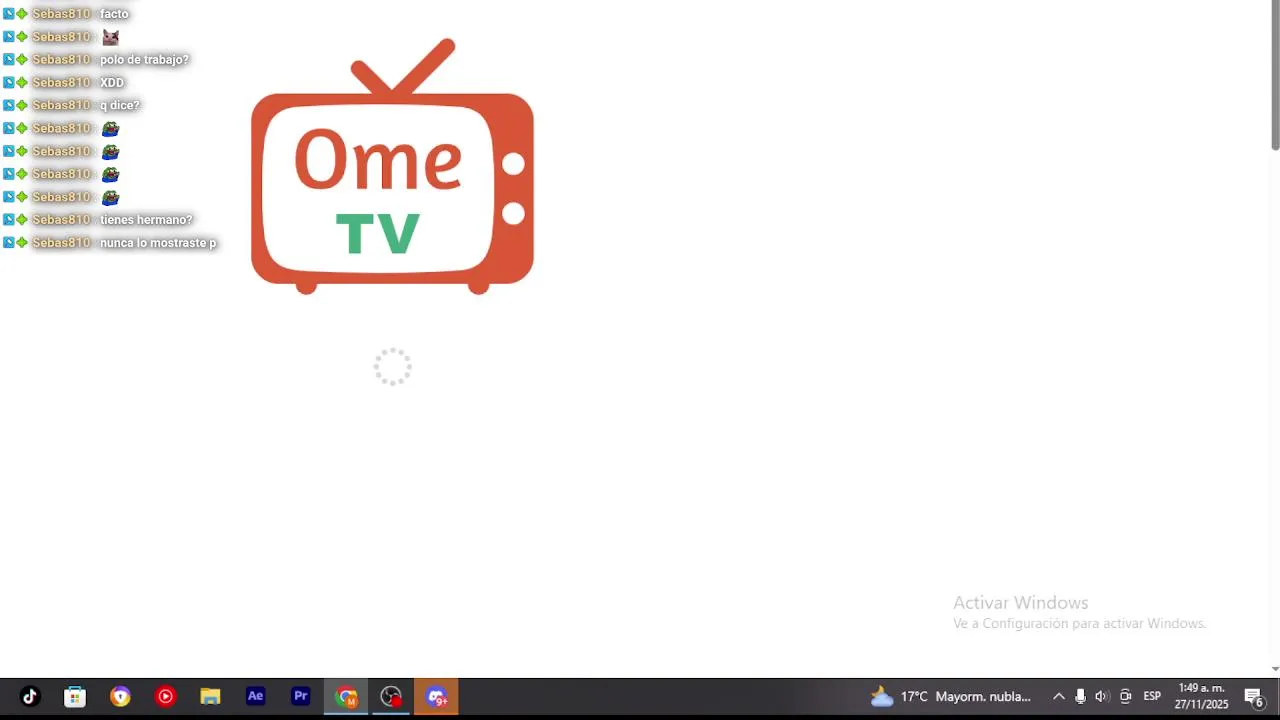Open YouTube Music taskbar icon
Viewport: 1280px width, 720px height.
(165, 697)
